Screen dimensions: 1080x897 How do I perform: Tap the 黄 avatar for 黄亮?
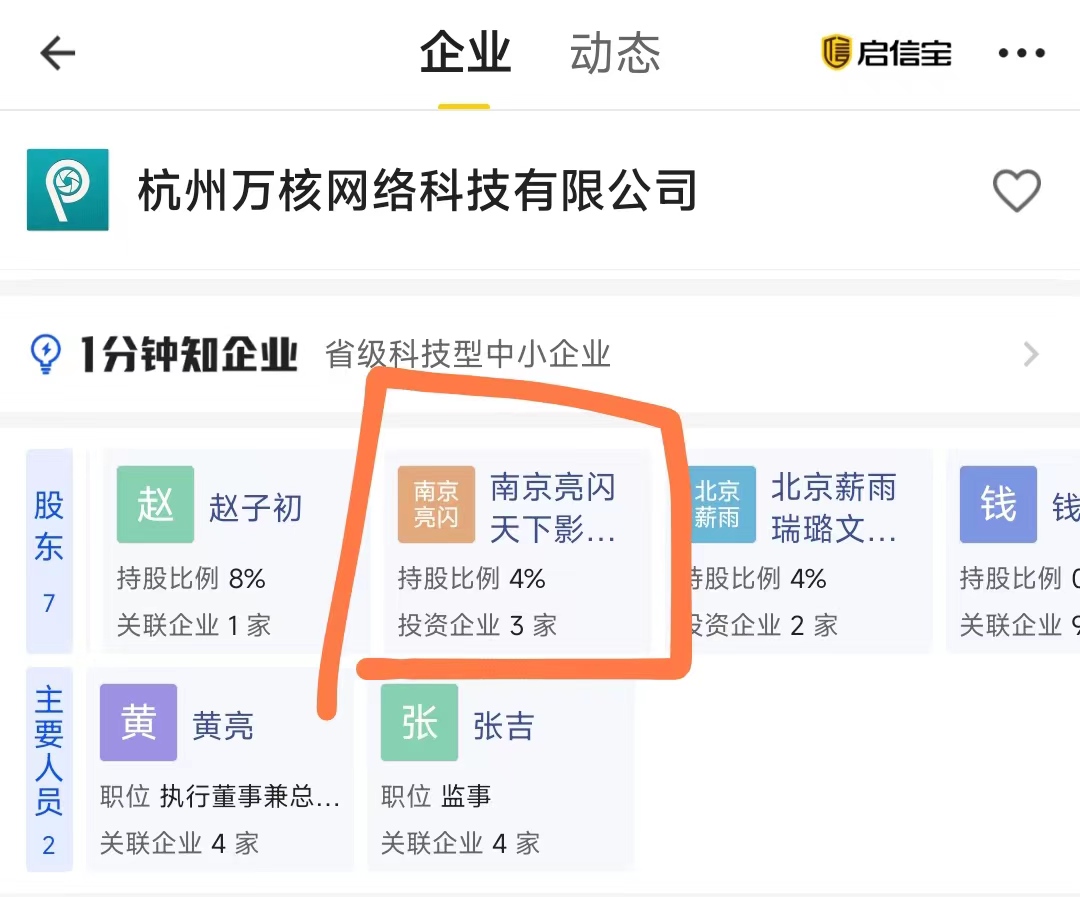pos(138,724)
